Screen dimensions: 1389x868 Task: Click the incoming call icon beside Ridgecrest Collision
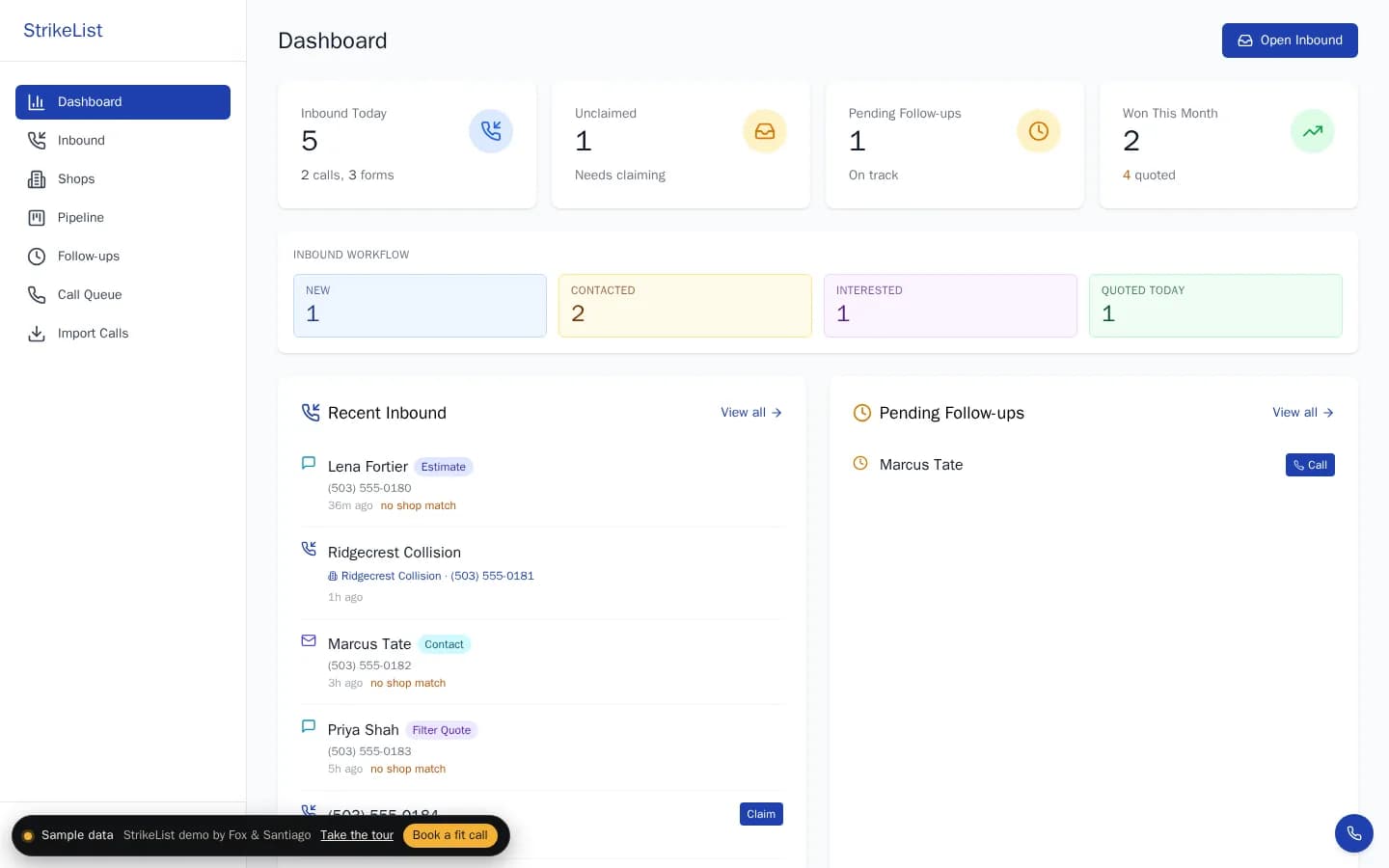pos(309,549)
